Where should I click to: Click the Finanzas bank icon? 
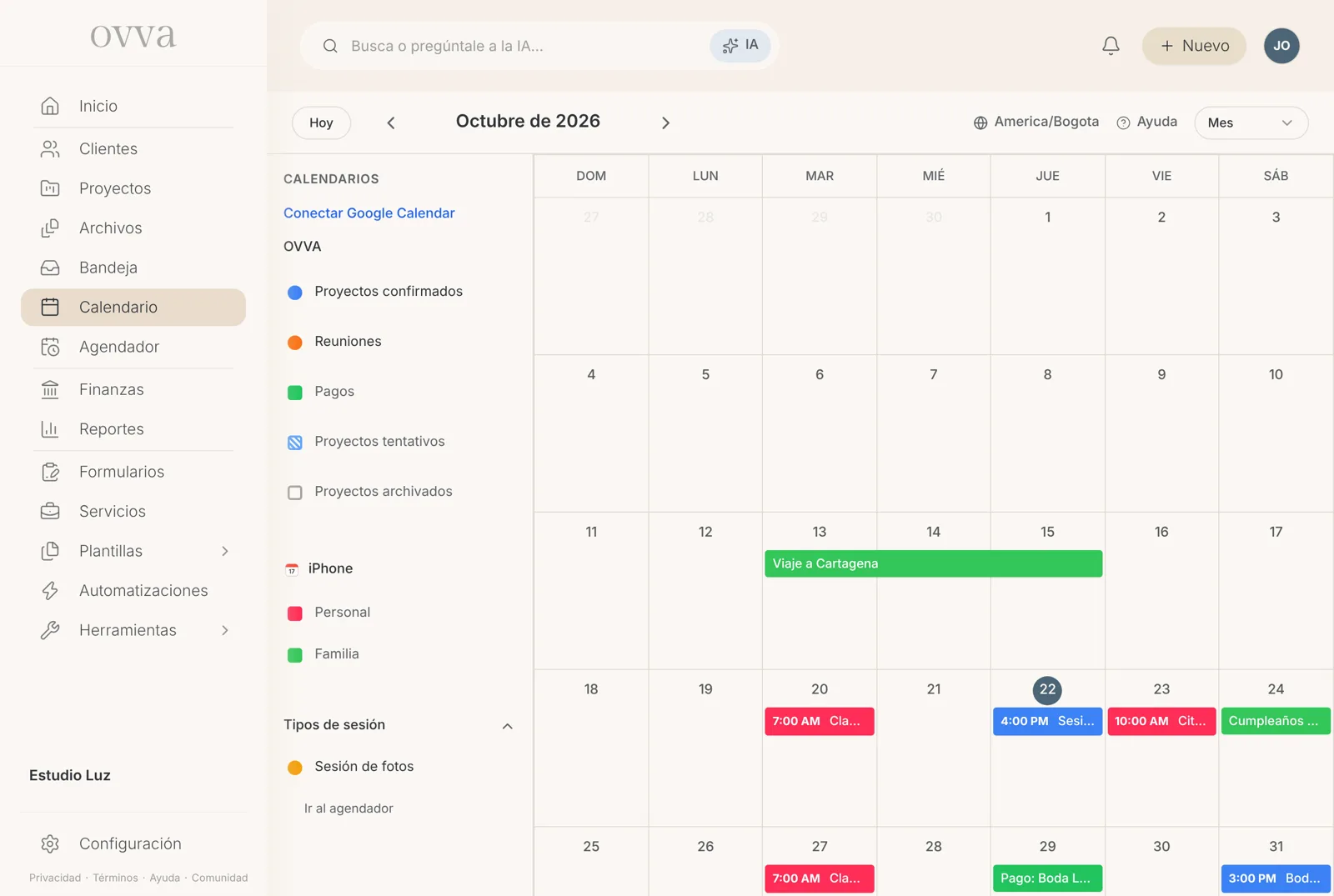click(50, 389)
